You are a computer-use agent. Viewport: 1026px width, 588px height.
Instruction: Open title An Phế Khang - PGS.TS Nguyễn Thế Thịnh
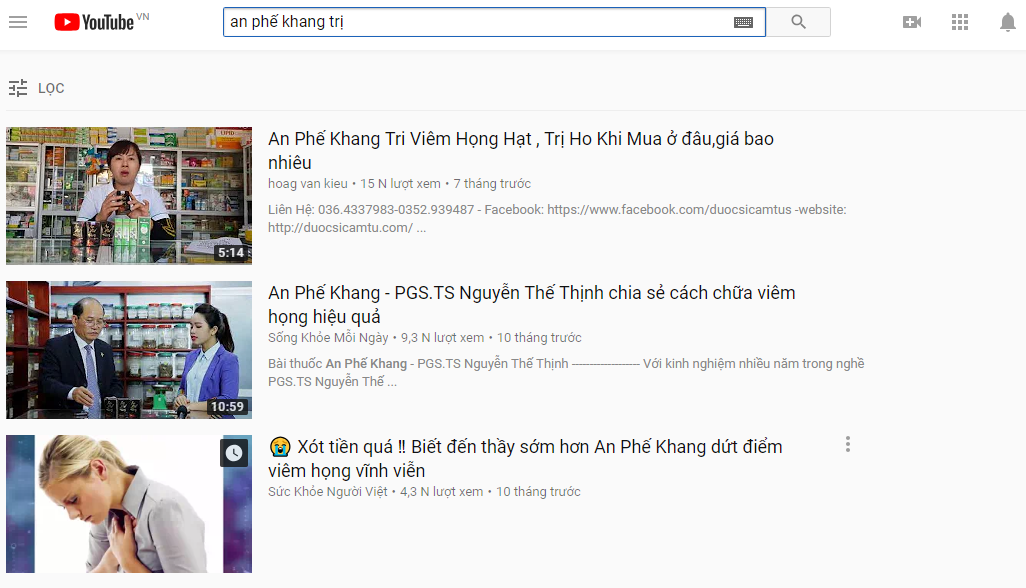[531, 304]
